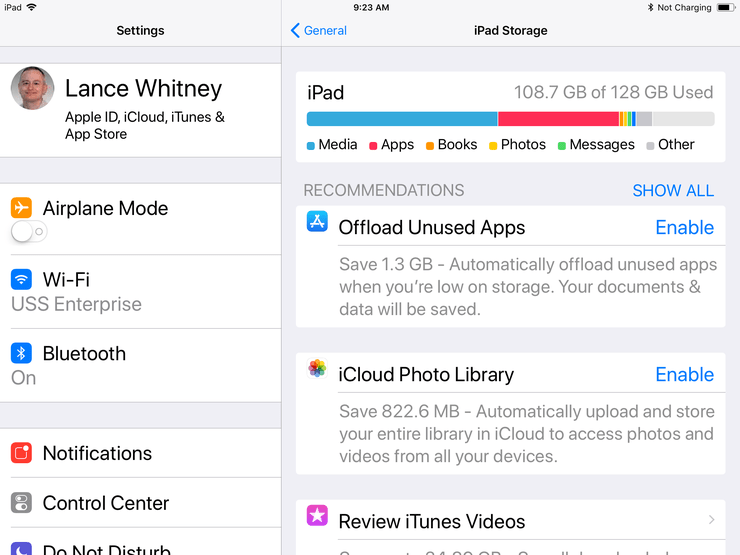The height and width of the screenshot is (555, 740).
Task: Tap the red Notifications icon
Action: pyautogui.click(x=21, y=453)
